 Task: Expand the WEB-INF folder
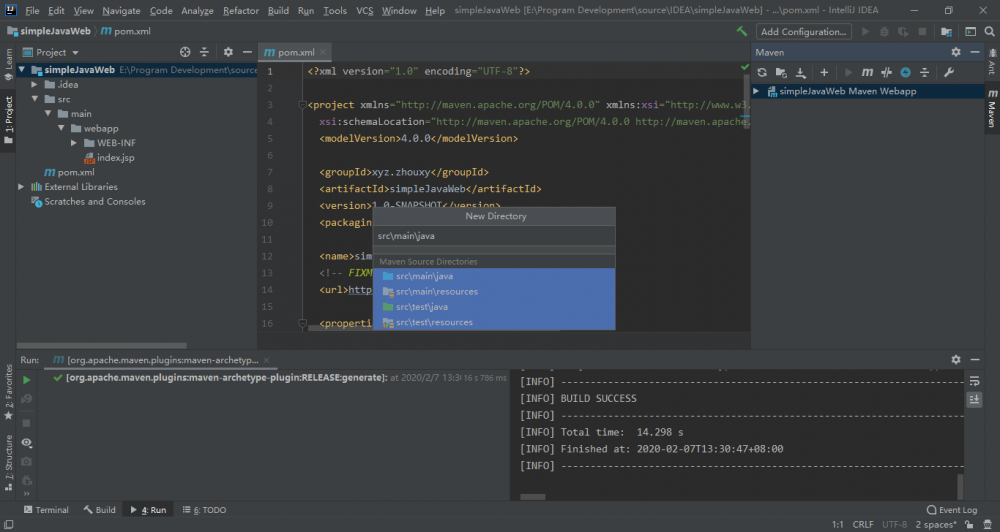[74, 143]
